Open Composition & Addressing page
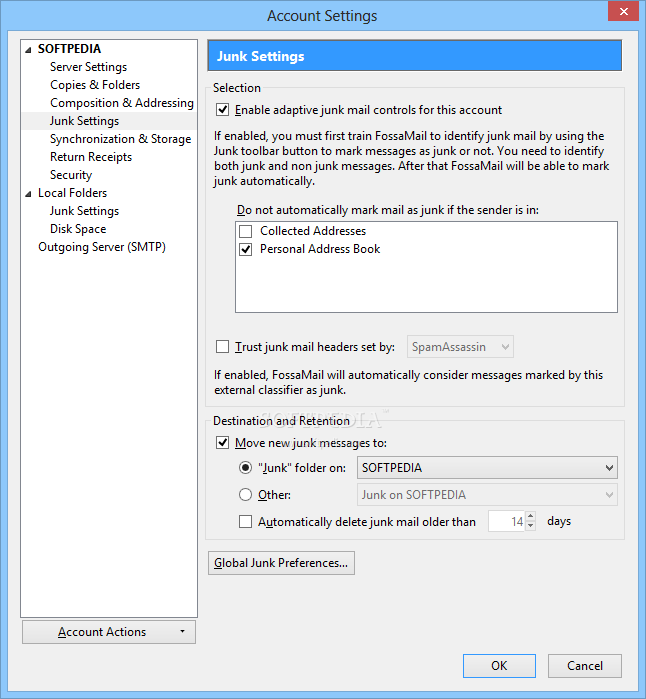646x699 pixels. pyautogui.click(x=122, y=103)
